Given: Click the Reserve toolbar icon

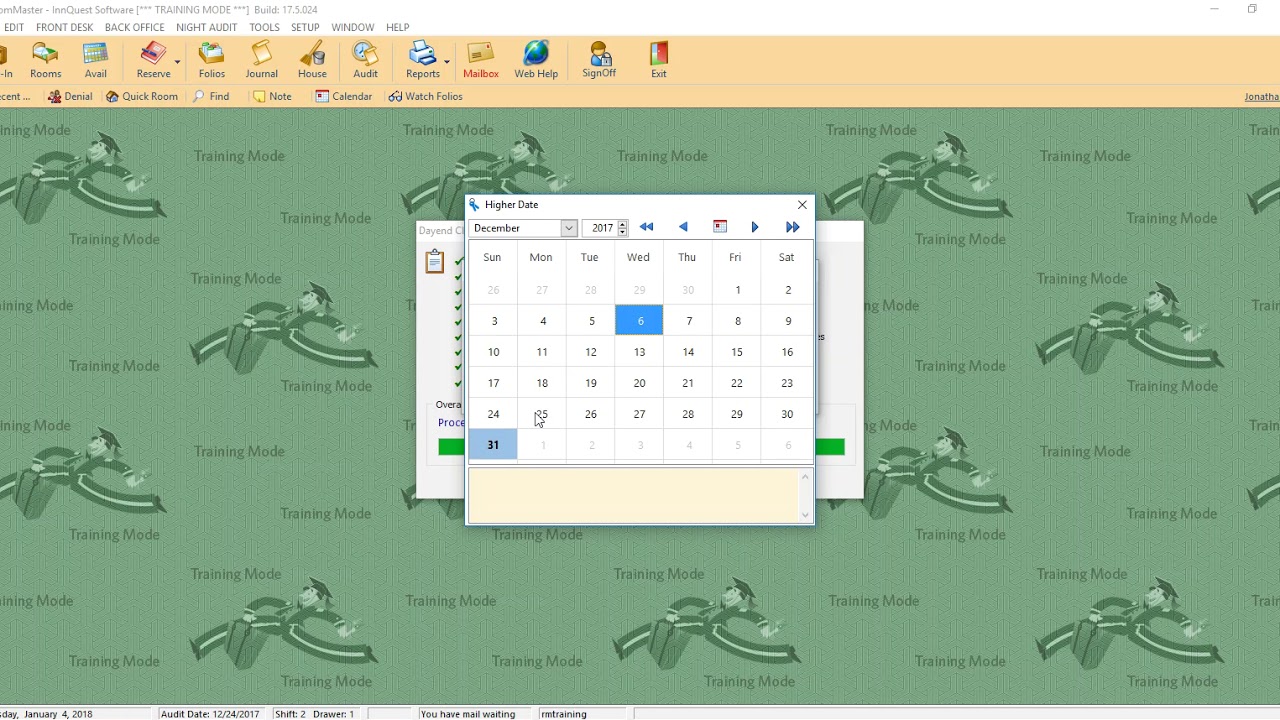Looking at the screenshot, I should point(153,60).
